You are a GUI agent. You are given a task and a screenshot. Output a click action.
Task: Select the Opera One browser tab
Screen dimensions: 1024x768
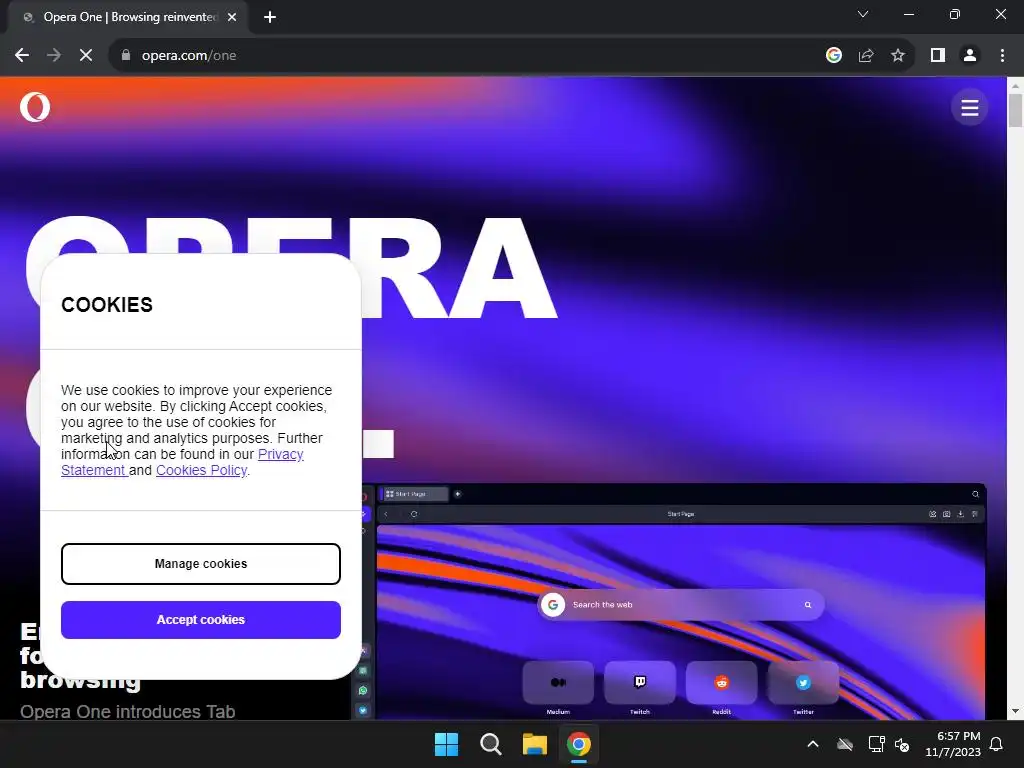(128, 18)
